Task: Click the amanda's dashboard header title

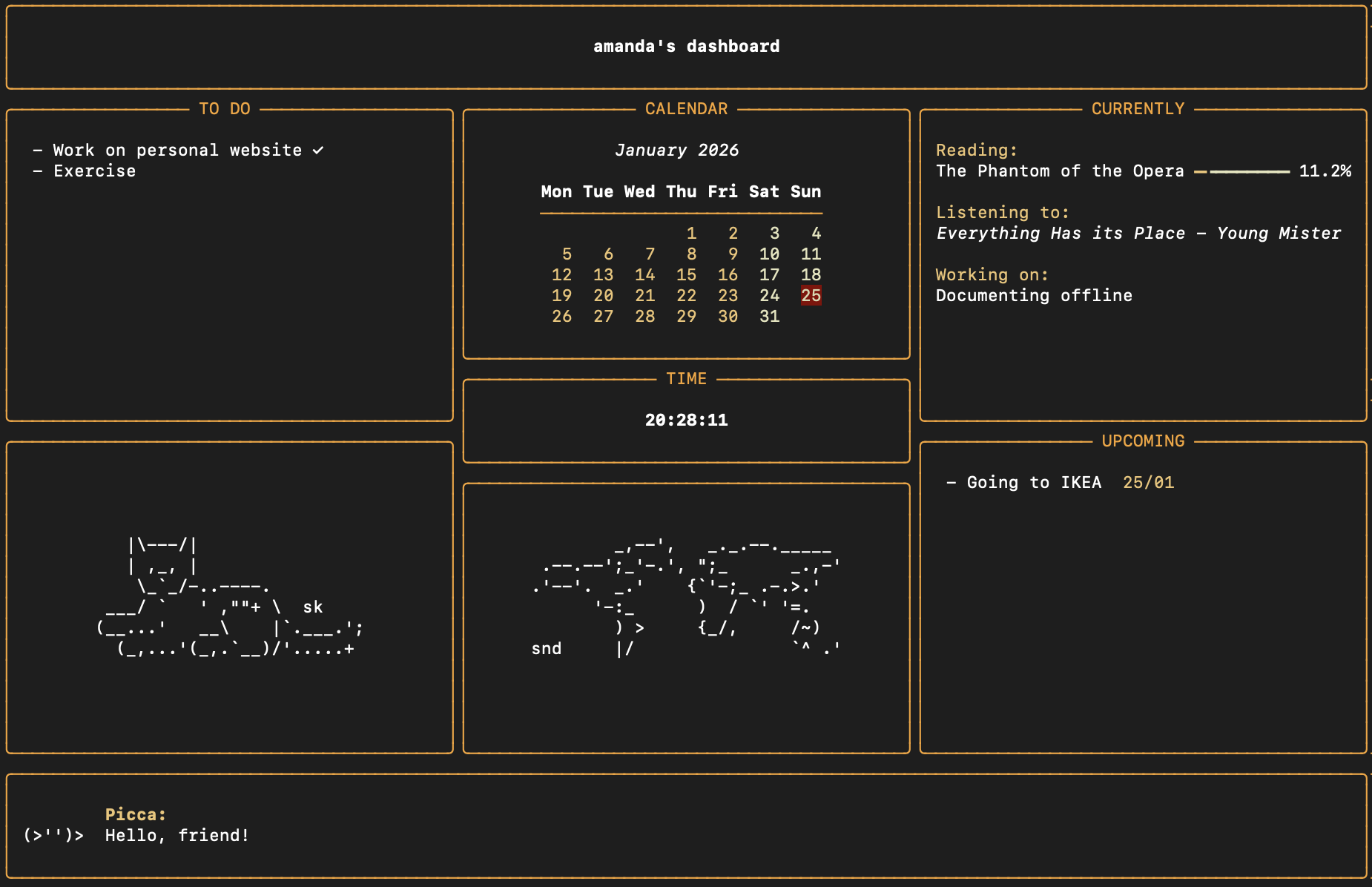Action: coord(686,47)
